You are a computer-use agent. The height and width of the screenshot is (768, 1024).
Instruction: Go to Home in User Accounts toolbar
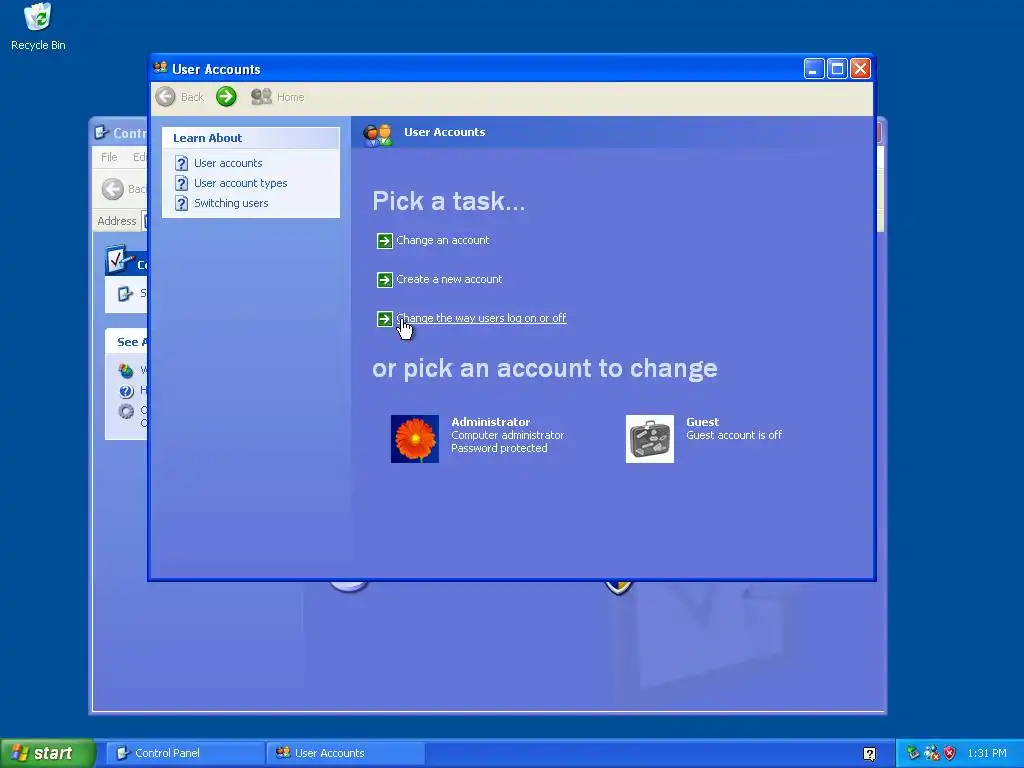tap(278, 97)
